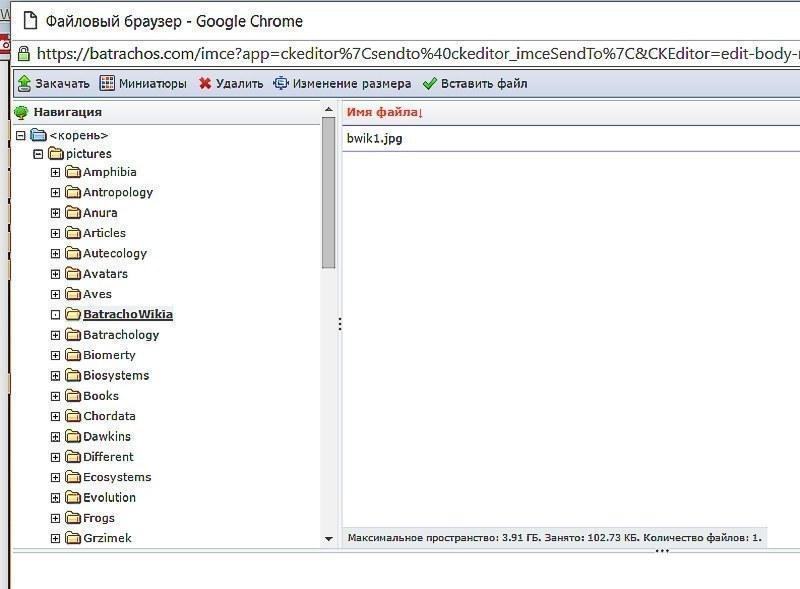Click the корень root folder icon

tap(38, 135)
